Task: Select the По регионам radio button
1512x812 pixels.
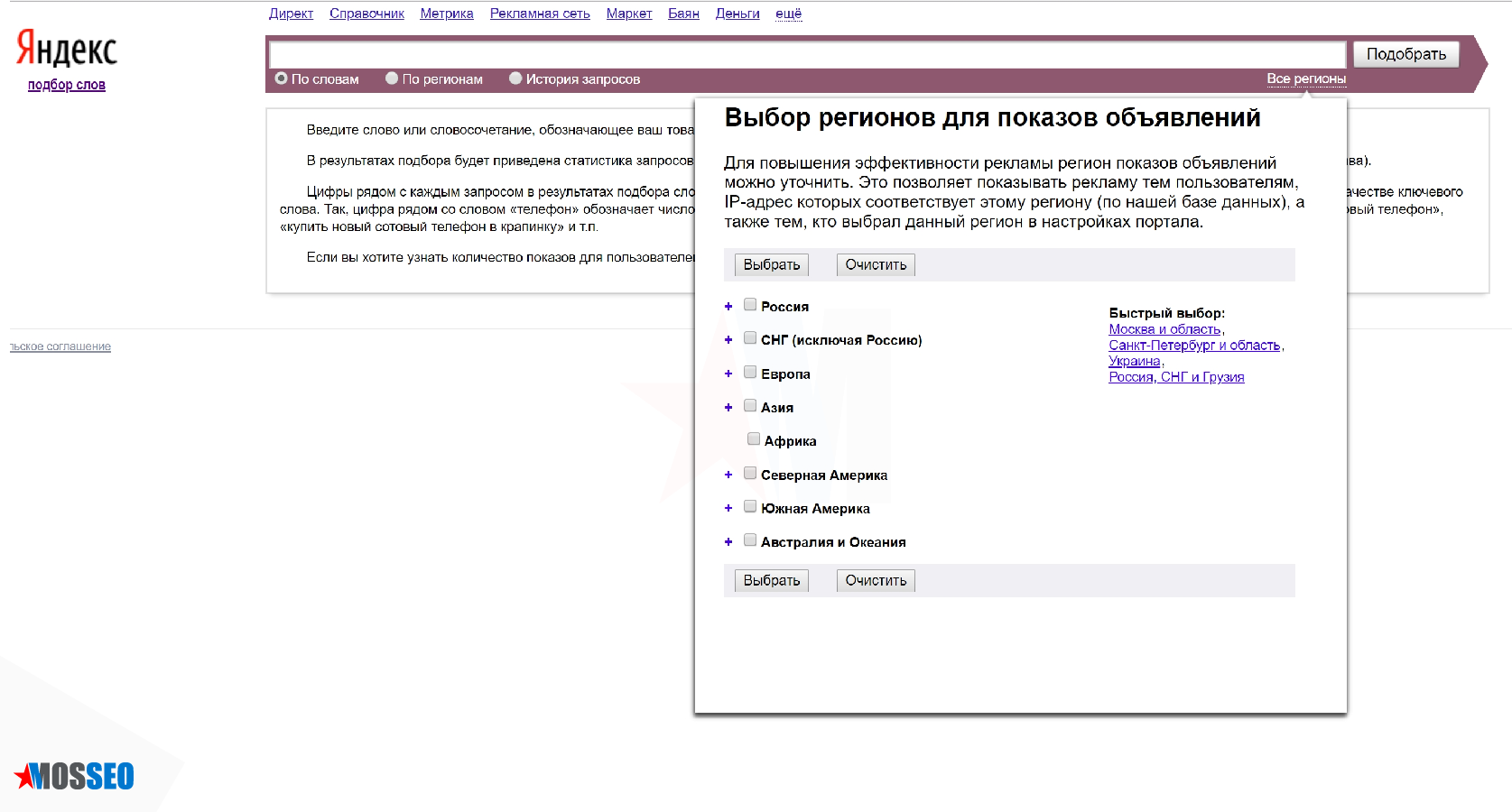Action: (392, 78)
